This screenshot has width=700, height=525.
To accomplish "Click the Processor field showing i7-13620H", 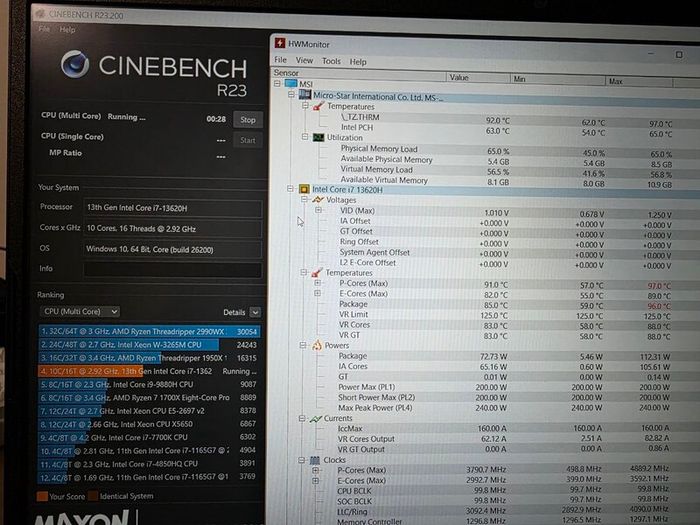I will [x=172, y=208].
